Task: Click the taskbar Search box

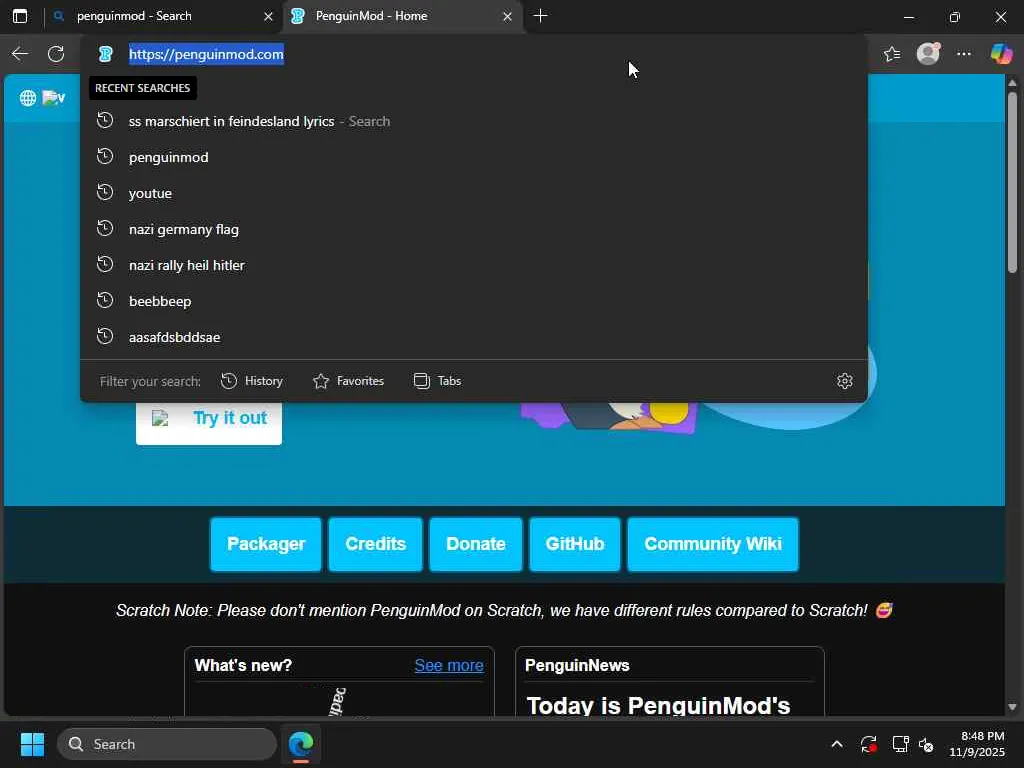Action: (167, 744)
